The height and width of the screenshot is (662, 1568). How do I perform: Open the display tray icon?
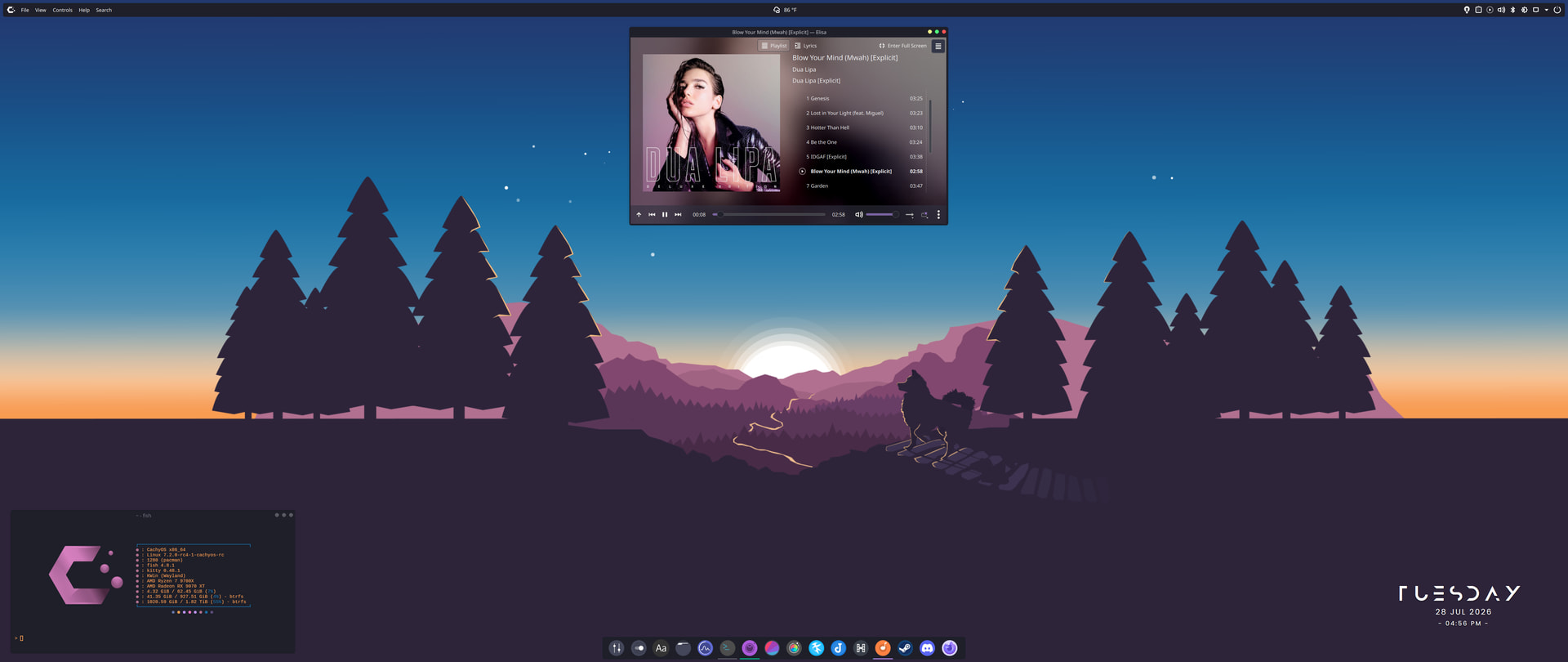pyautogui.click(x=1535, y=10)
